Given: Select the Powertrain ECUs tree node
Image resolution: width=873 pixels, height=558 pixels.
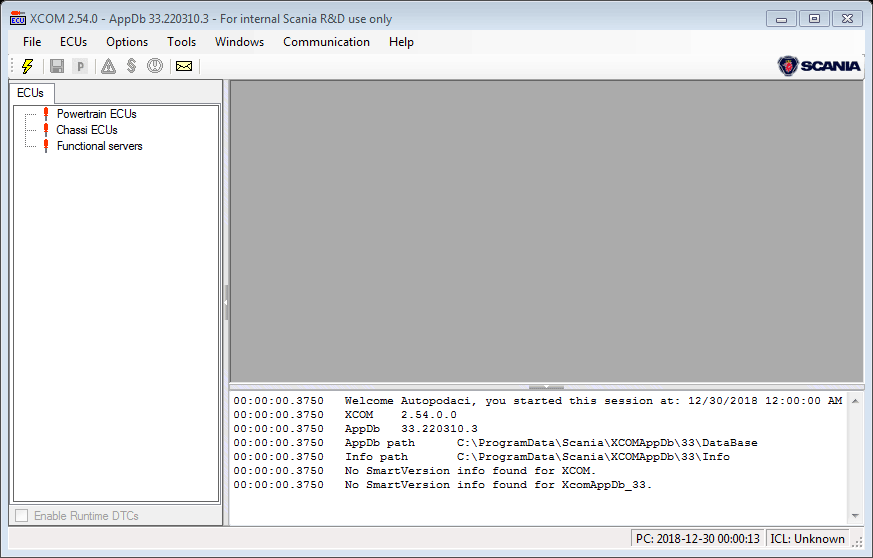Looking at the screenshot, I should [96, 114].
